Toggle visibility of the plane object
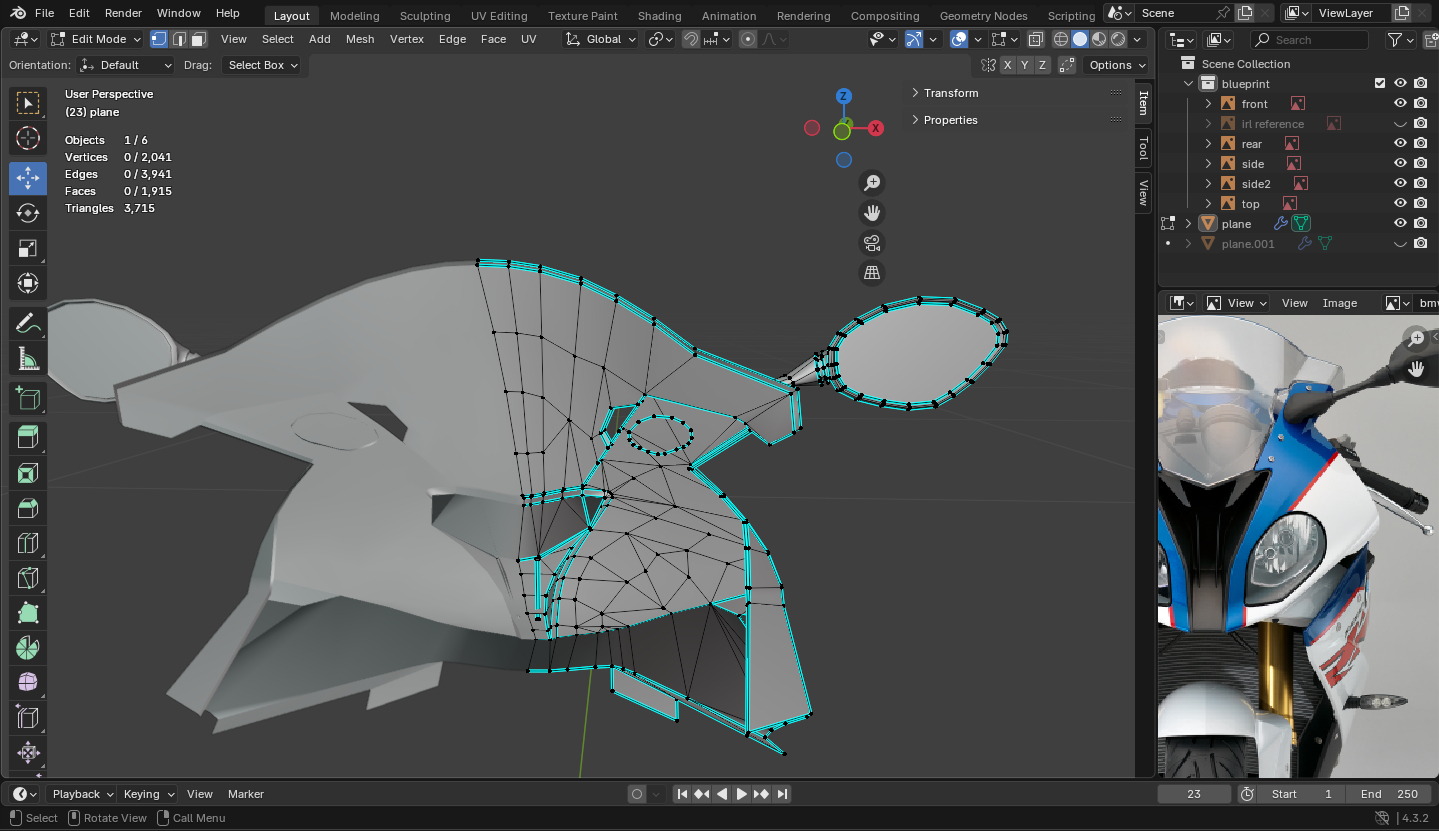 tap(1400, 224)
